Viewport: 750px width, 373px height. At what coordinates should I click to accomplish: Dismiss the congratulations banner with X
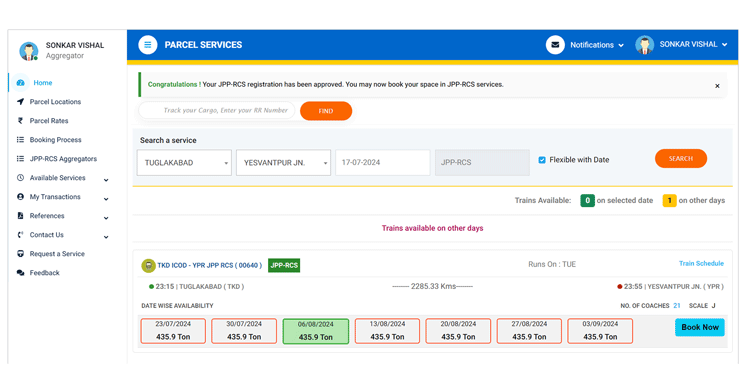point(717,86)
